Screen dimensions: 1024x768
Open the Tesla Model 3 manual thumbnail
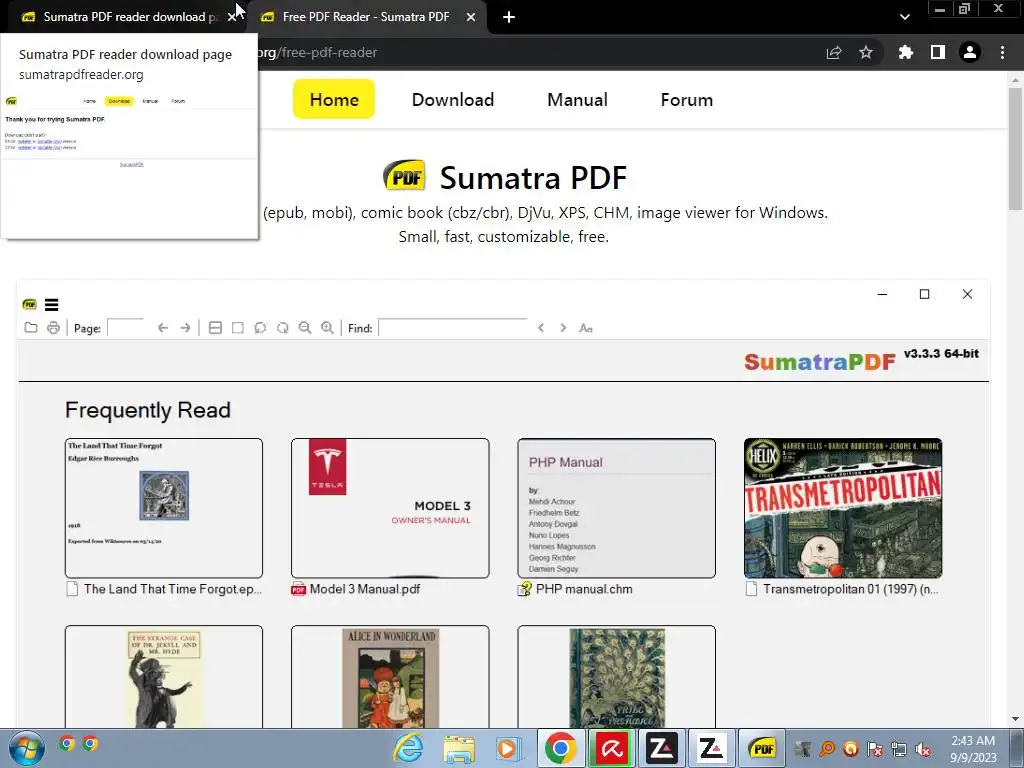(x=390, y=508)
